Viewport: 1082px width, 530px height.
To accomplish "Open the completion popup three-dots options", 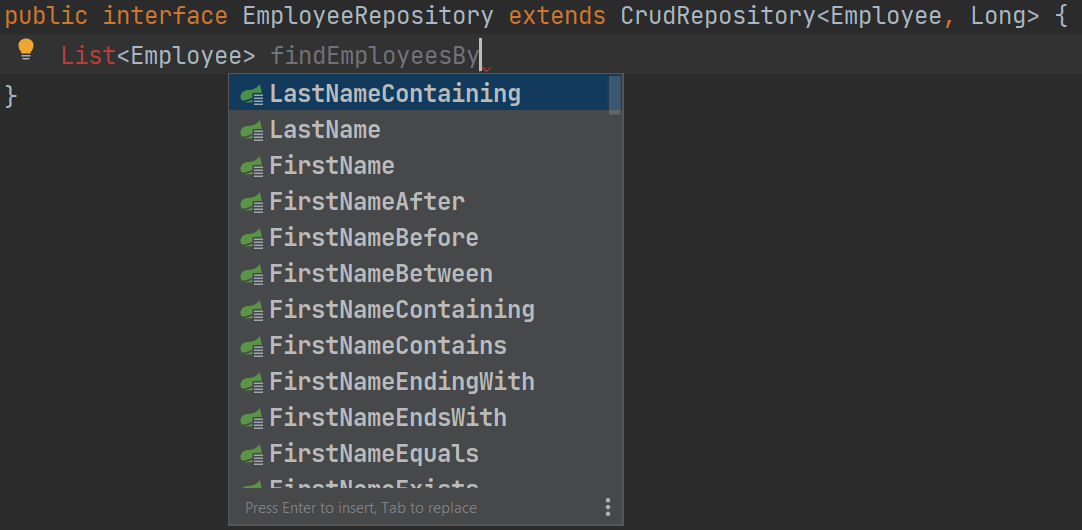I will (607, 508).
